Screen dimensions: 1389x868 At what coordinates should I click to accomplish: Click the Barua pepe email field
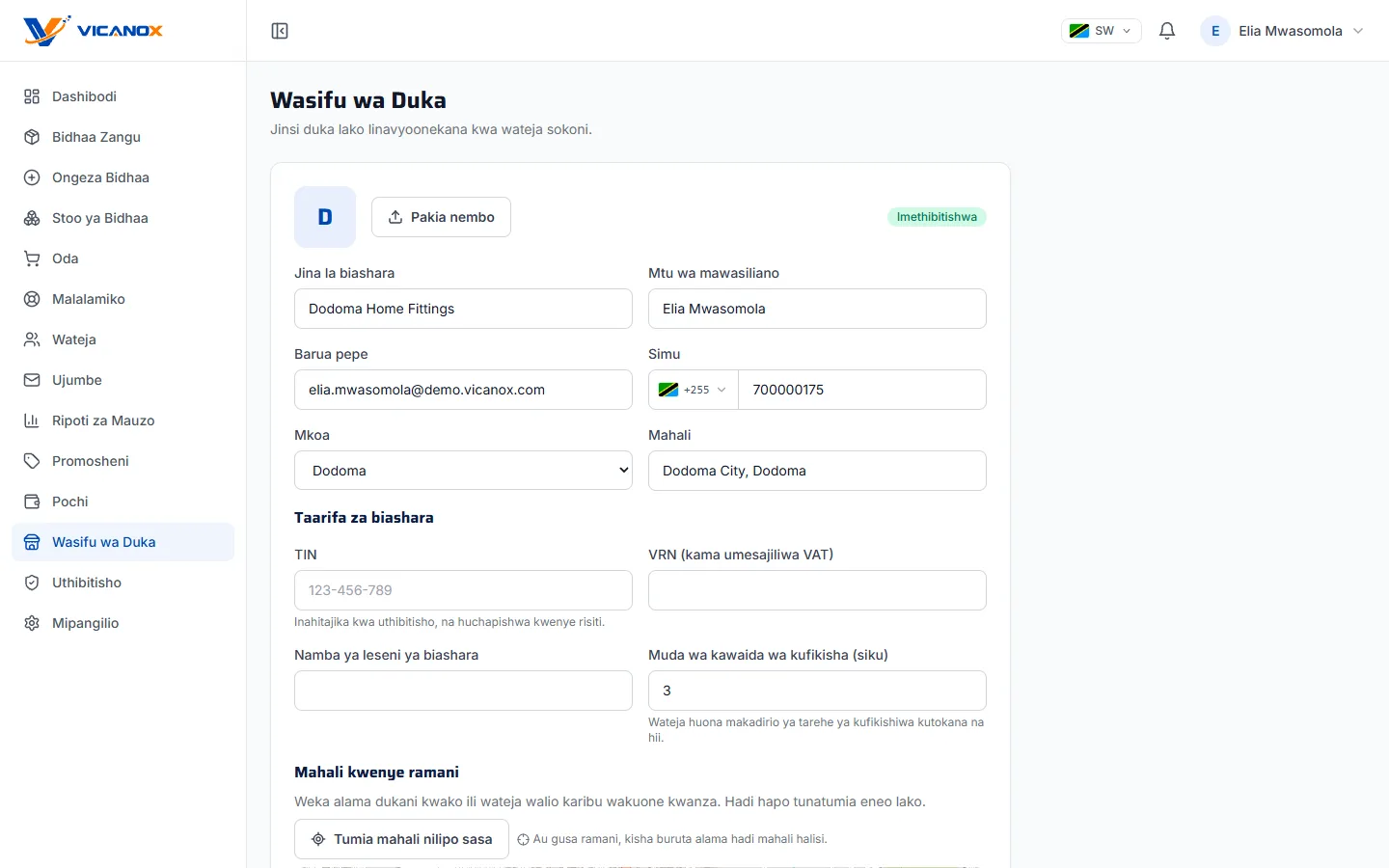[x=463, y=390]
